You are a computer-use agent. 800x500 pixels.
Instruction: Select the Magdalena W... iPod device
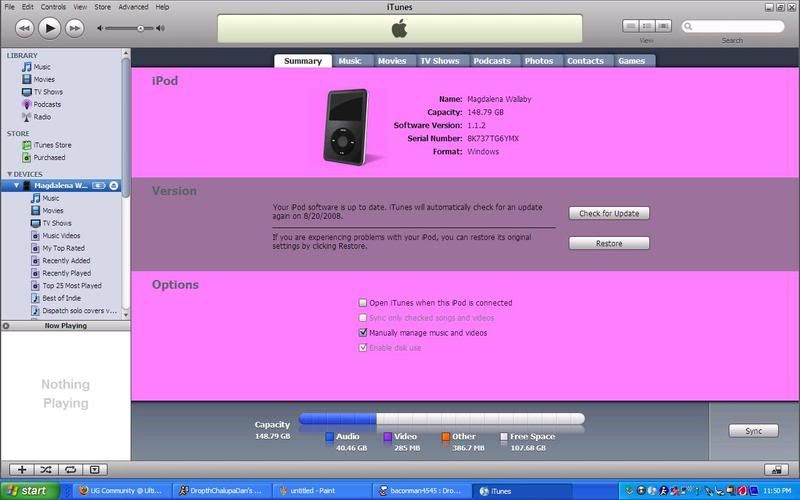pyautogui.click(x=61, y=186)
